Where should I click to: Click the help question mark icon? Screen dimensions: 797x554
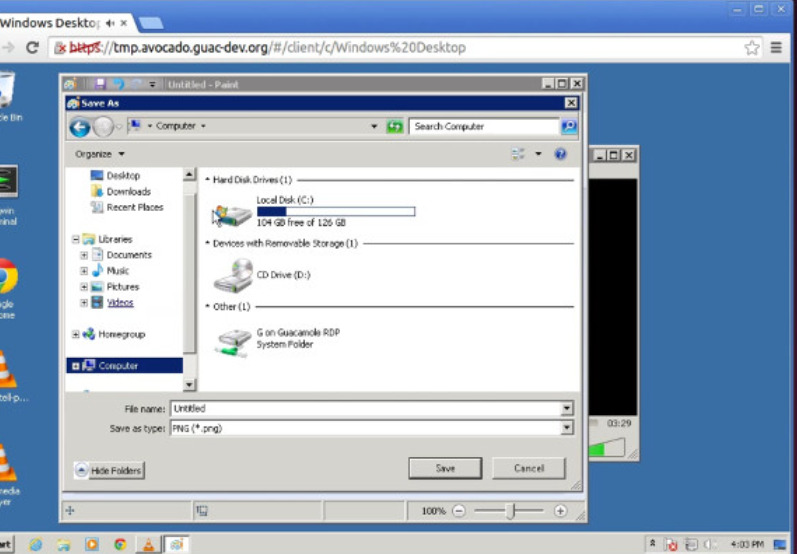tap(561, 154)
